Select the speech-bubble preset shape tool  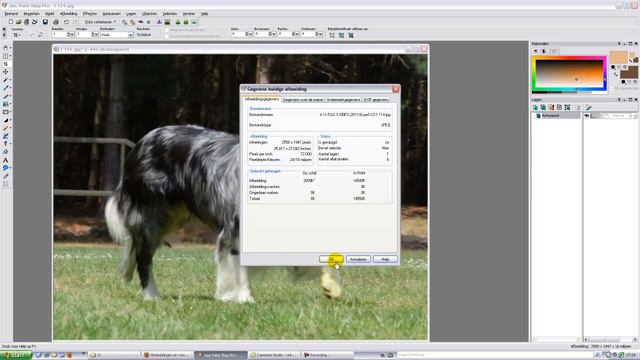coord(6,168)
